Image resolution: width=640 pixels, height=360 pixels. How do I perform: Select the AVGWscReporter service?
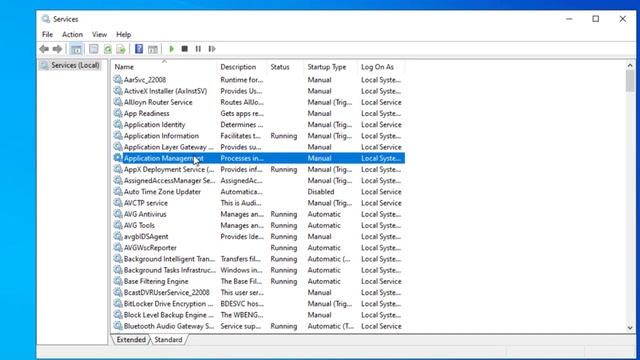click(x=258, y=247)
